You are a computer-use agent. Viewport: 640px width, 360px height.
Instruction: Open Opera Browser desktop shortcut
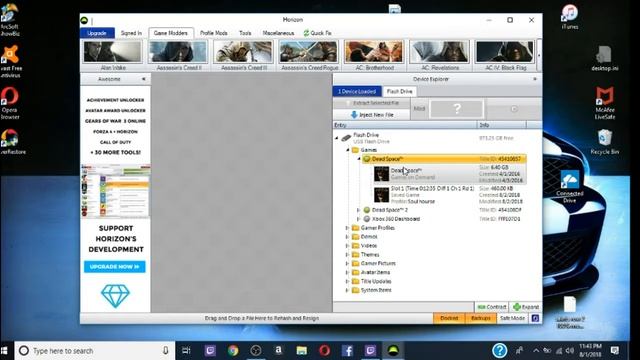(x=10, y=103)
